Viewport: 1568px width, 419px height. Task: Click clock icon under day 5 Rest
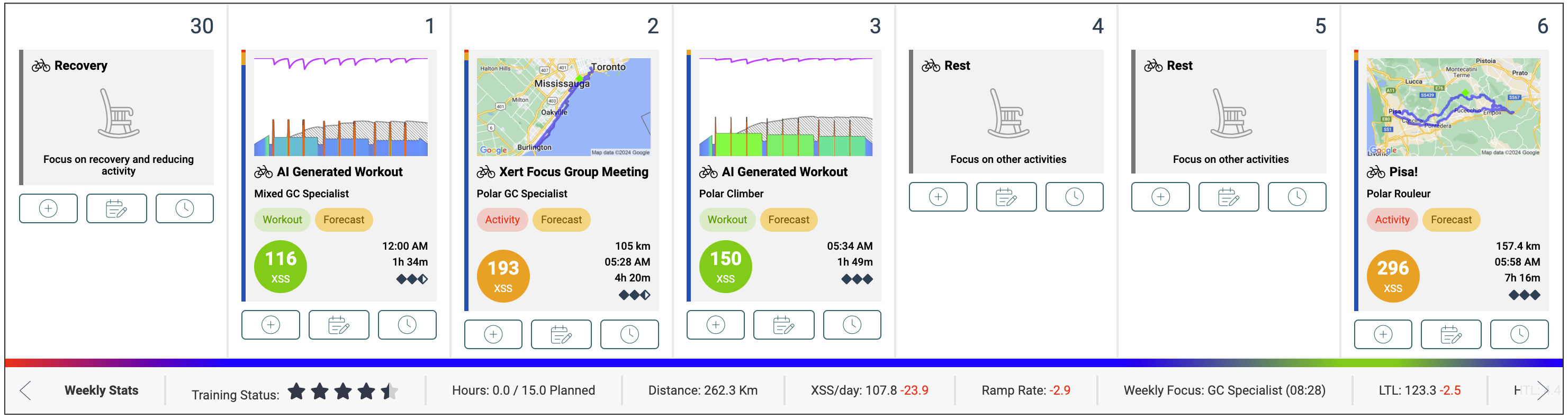pos(1296,197)
